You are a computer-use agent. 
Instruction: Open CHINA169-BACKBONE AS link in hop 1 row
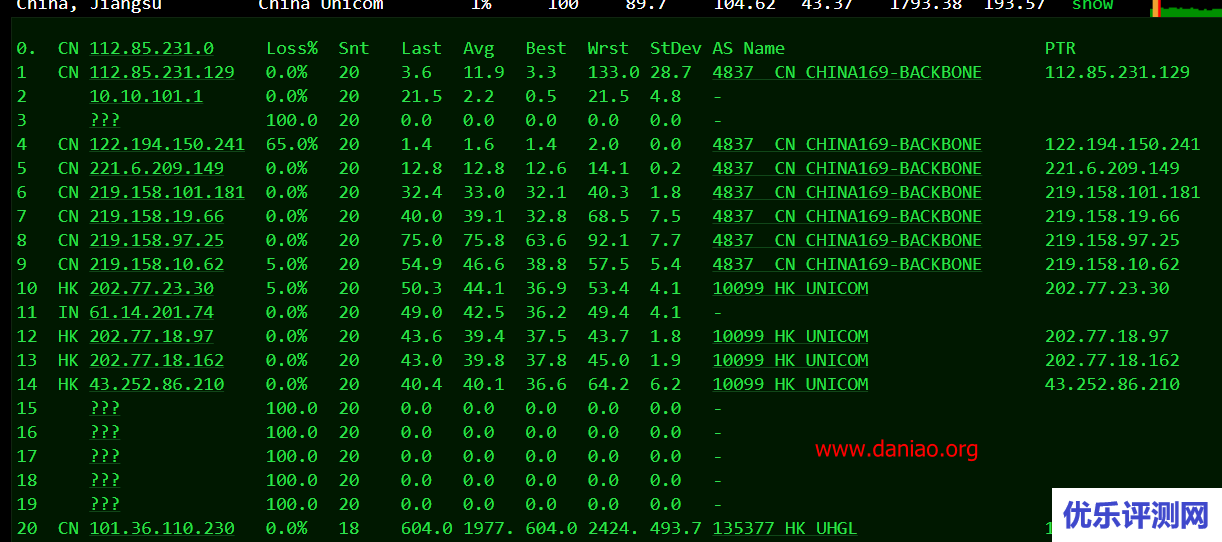847,72
